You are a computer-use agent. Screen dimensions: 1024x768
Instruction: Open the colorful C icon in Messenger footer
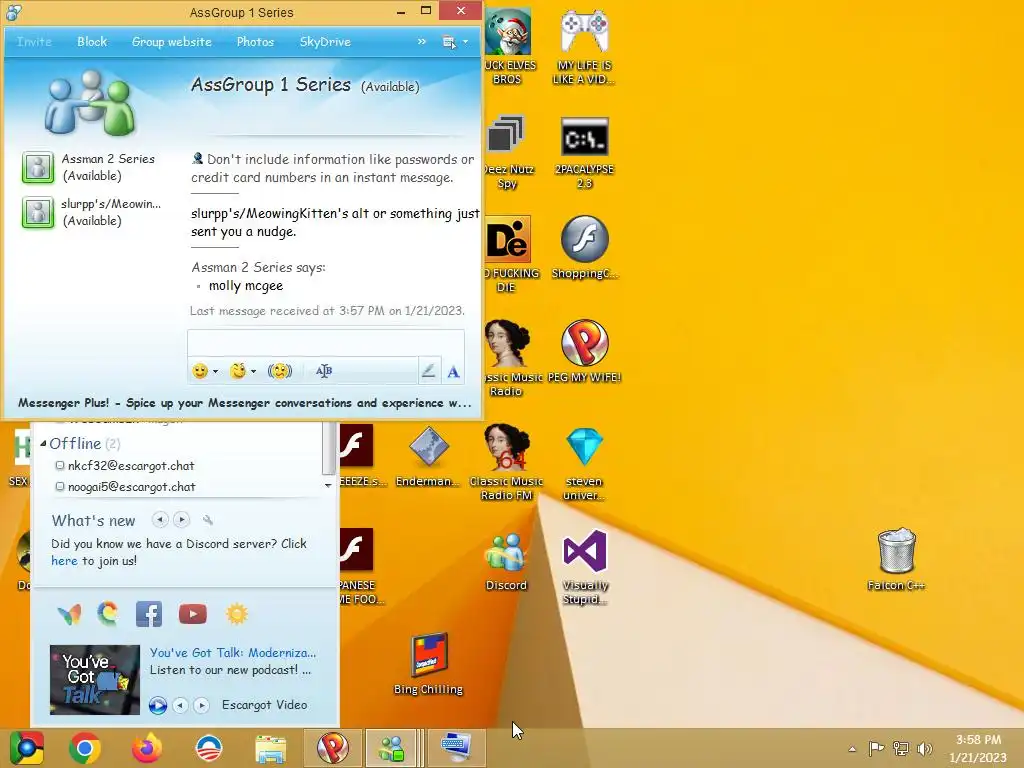click(108, 613)
